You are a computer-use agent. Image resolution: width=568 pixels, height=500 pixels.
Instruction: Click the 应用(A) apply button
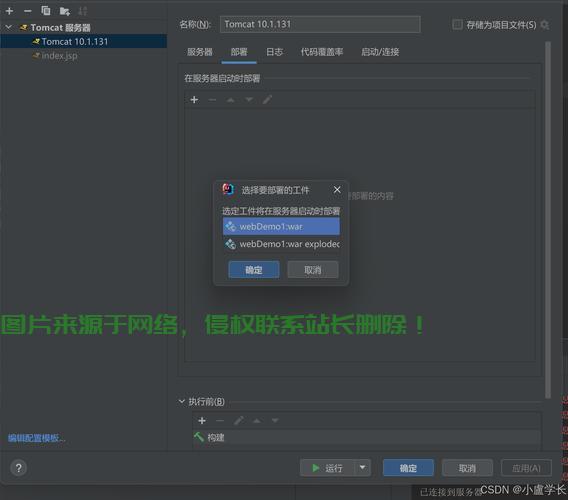tap(526, 468)
